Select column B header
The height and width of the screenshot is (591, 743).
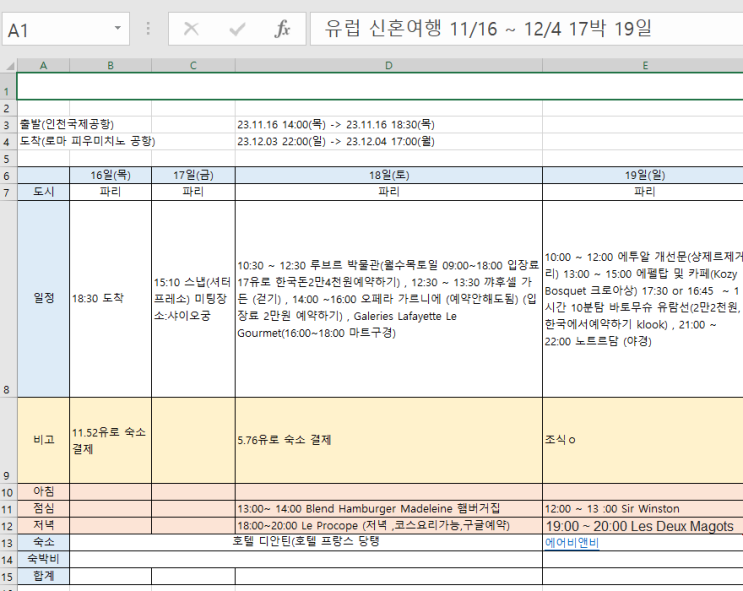pyautogui.click(x=110, y=65)
